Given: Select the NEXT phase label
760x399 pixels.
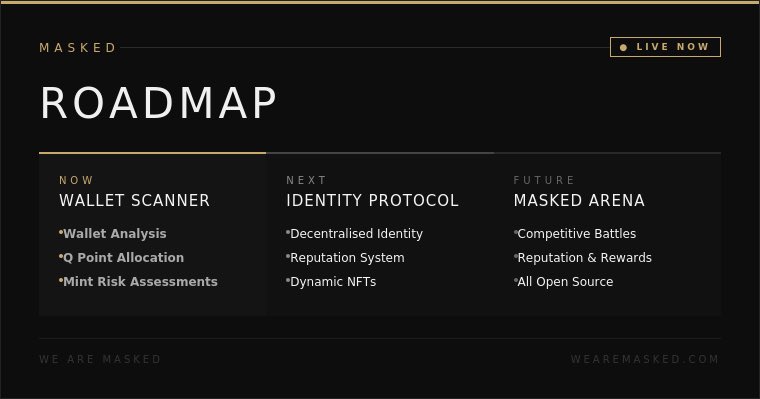Looking at the screenshot, I should [306, 180].
